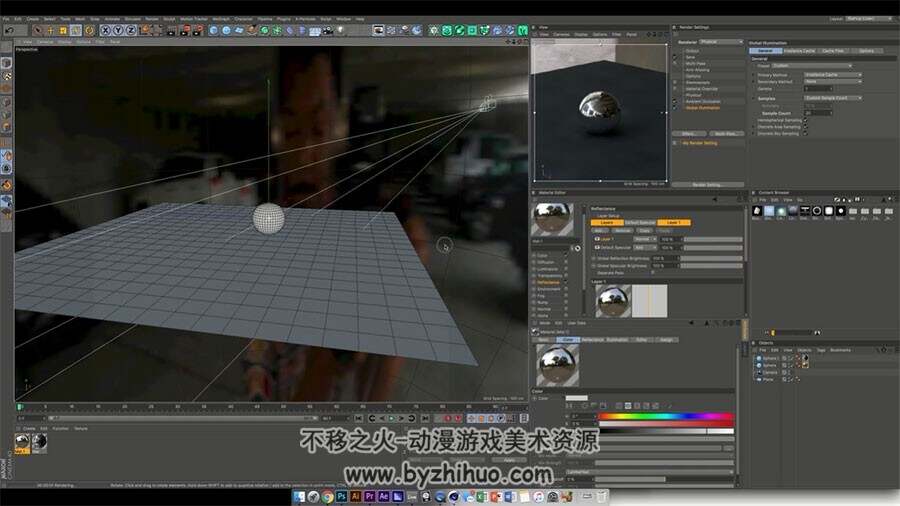Open the Render menu
Image resolution: width=900 pixels, height=506 pixels.
152,19
